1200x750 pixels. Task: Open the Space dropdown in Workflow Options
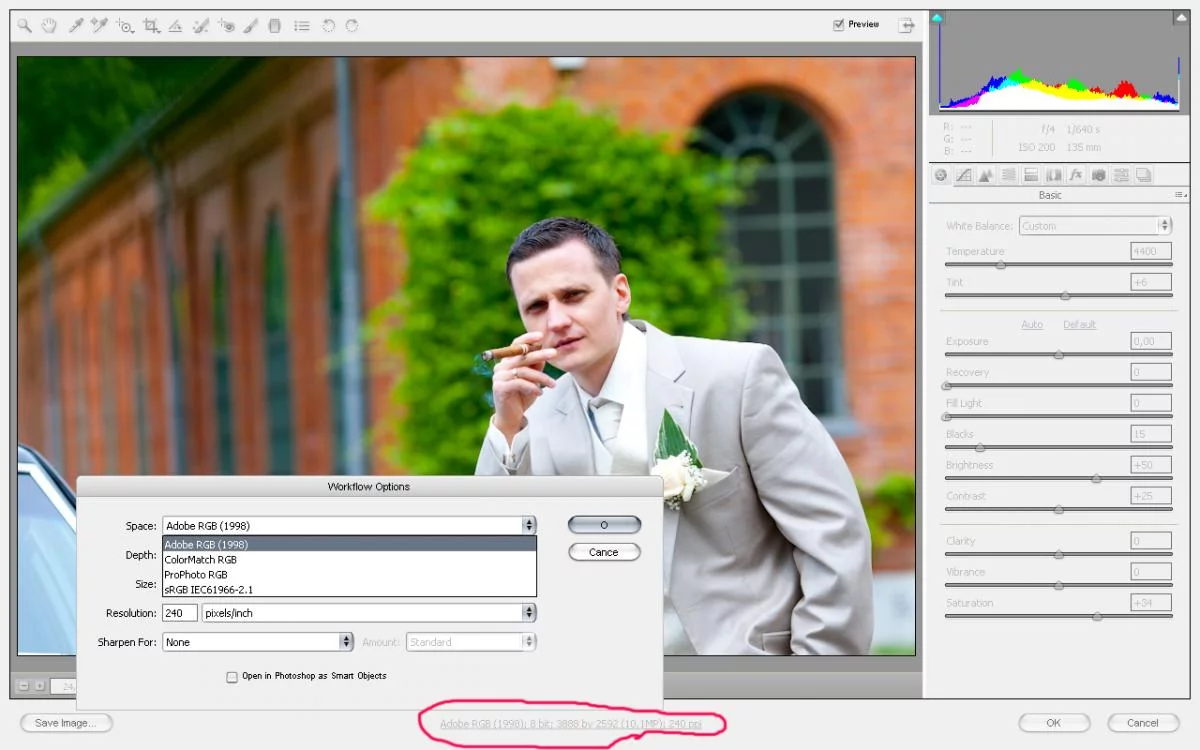click(x=349, y=525)
